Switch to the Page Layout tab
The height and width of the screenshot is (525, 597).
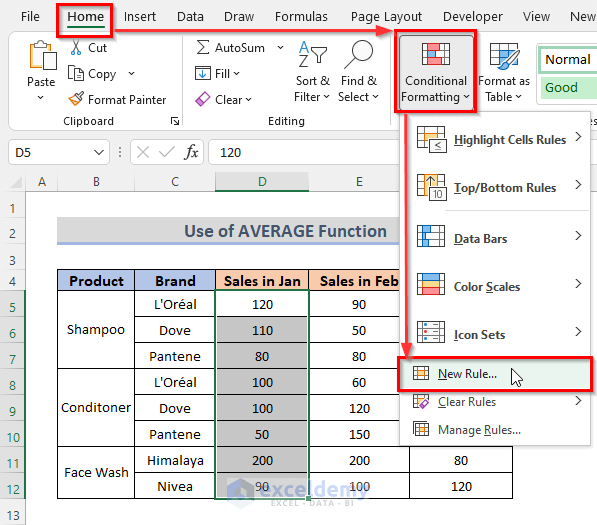click(386, 17)
